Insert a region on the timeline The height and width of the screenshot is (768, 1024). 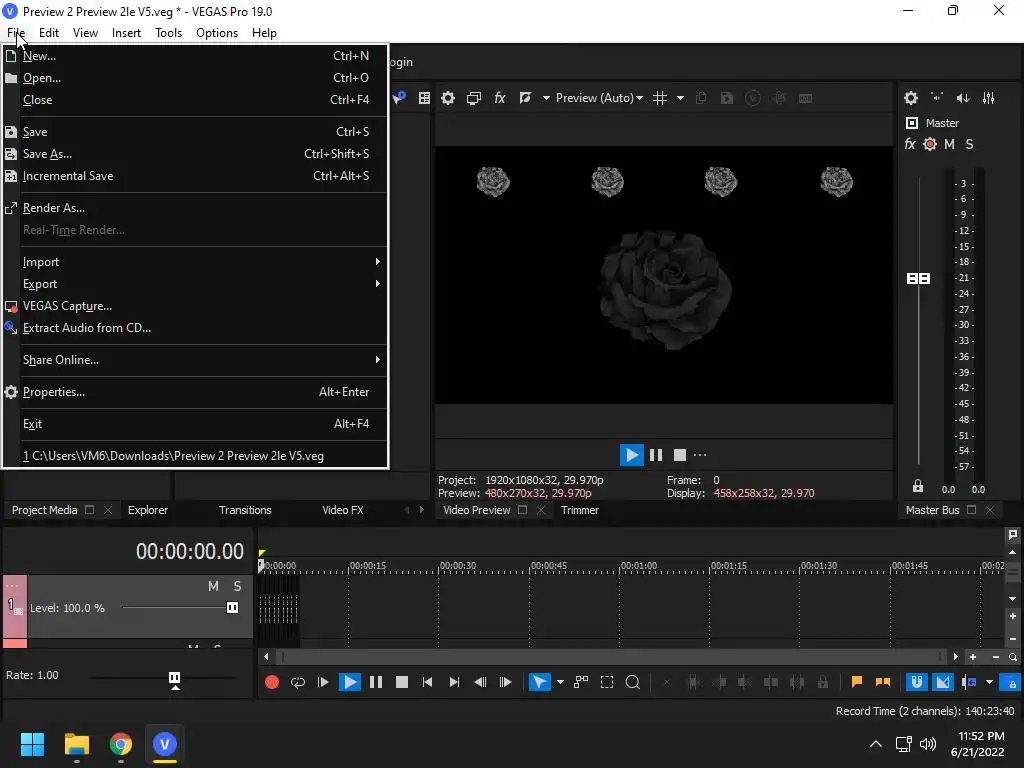pyautogui.click(x=883, y=682)
